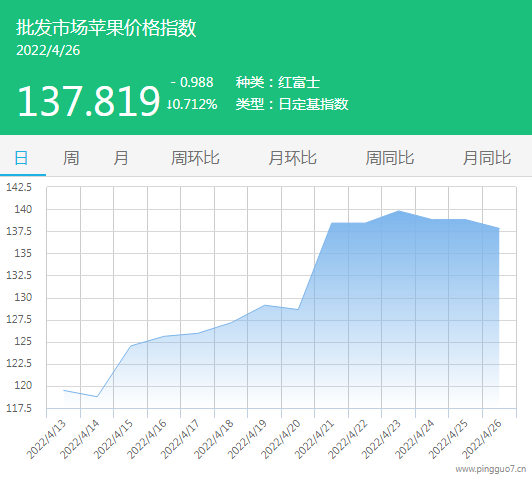This screenshot has width=532, height=481.
Task: Switch to the 月 monthly tab
Action: pyautogui.click(x=121, y=158)
